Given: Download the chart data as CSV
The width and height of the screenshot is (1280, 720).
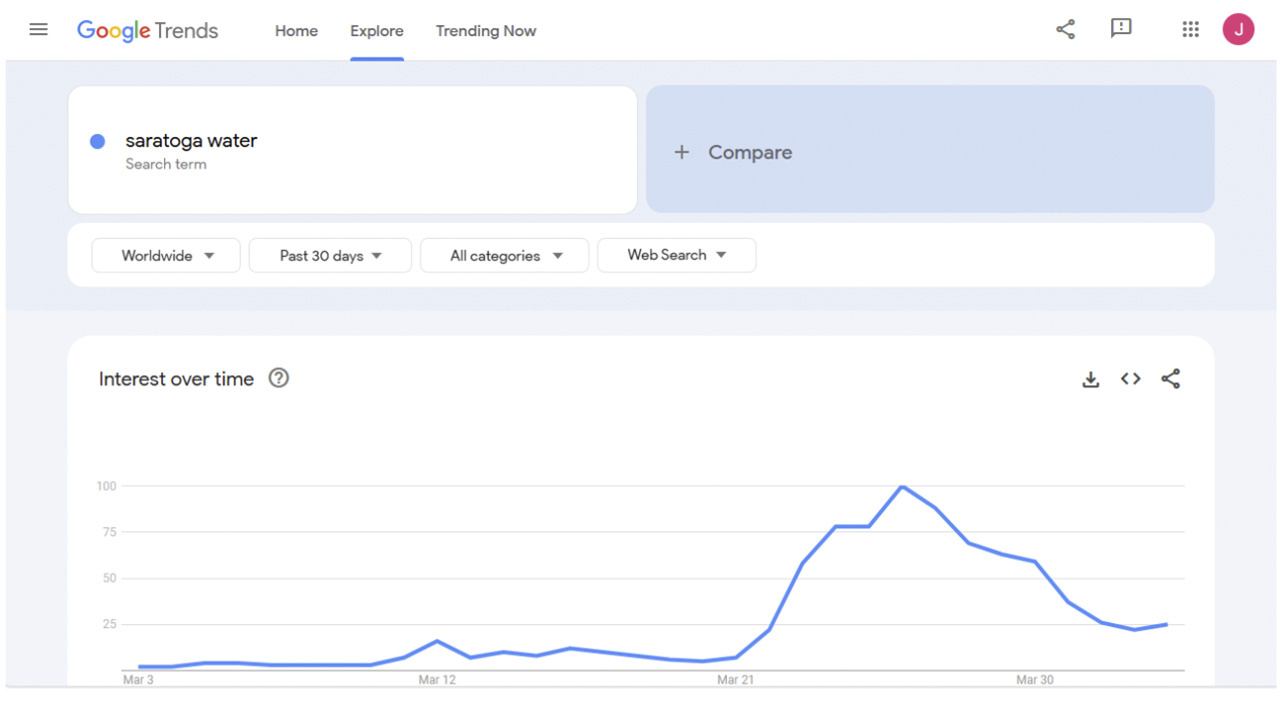Looking at the screenshot, I should click(x=1091, y=379).
